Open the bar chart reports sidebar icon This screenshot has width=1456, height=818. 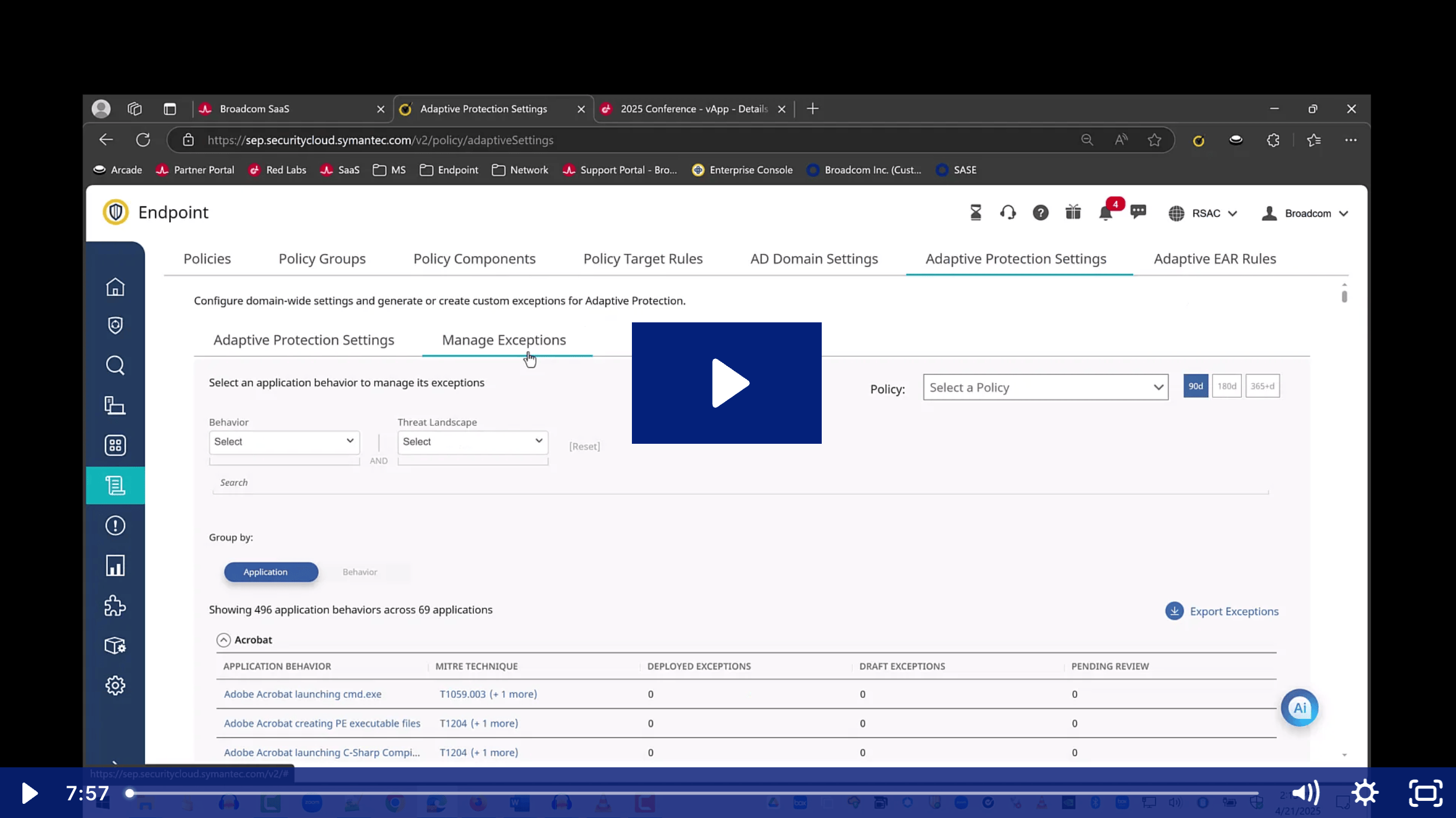(x=115, y=566)
